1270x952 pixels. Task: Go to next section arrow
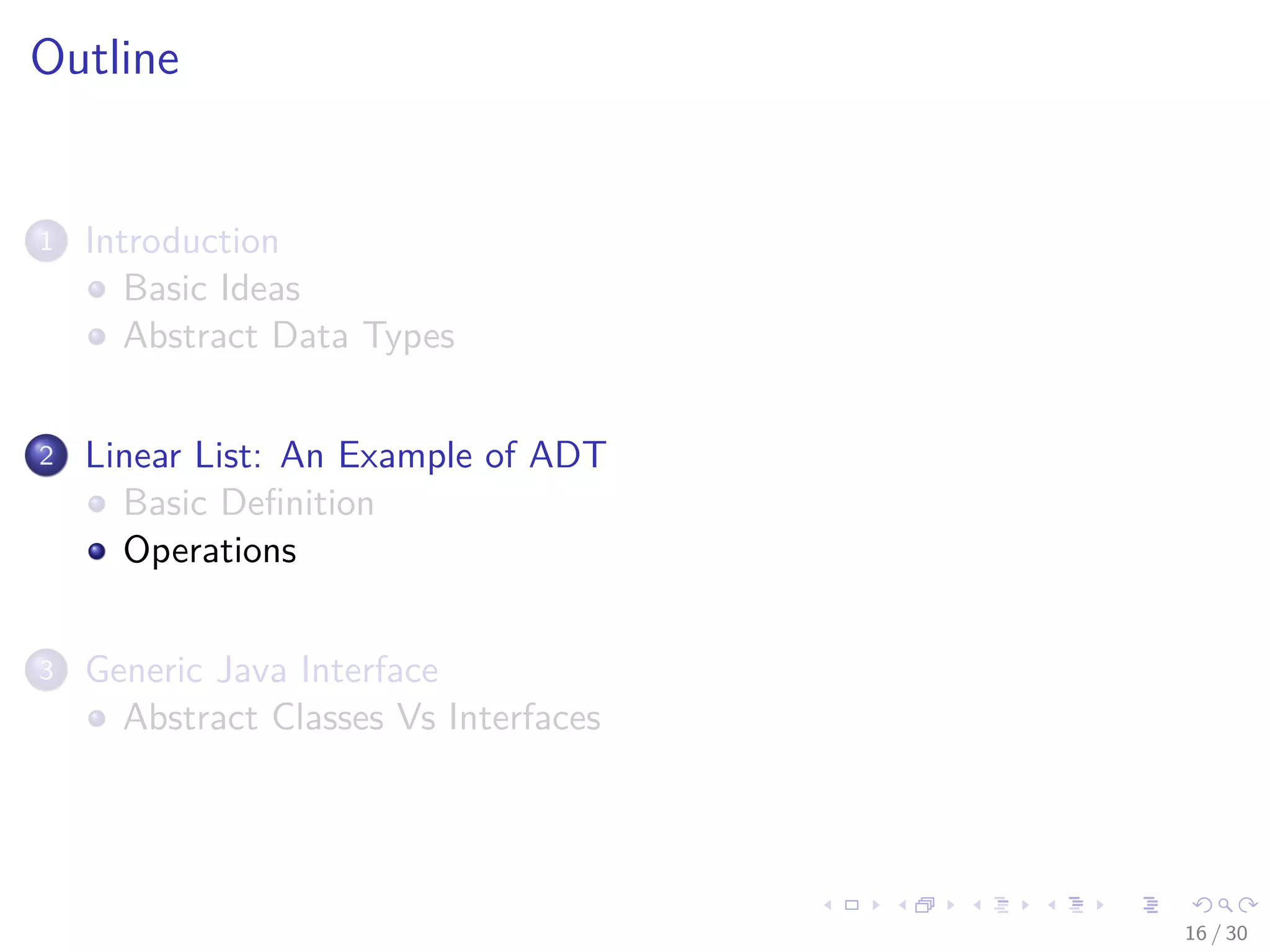pyautogui.click(x=1100, y=905)
